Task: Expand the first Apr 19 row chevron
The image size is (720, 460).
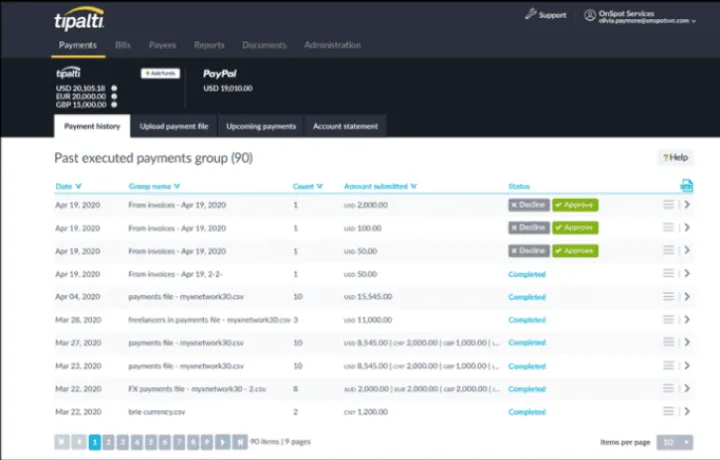Action: (687, 204)
